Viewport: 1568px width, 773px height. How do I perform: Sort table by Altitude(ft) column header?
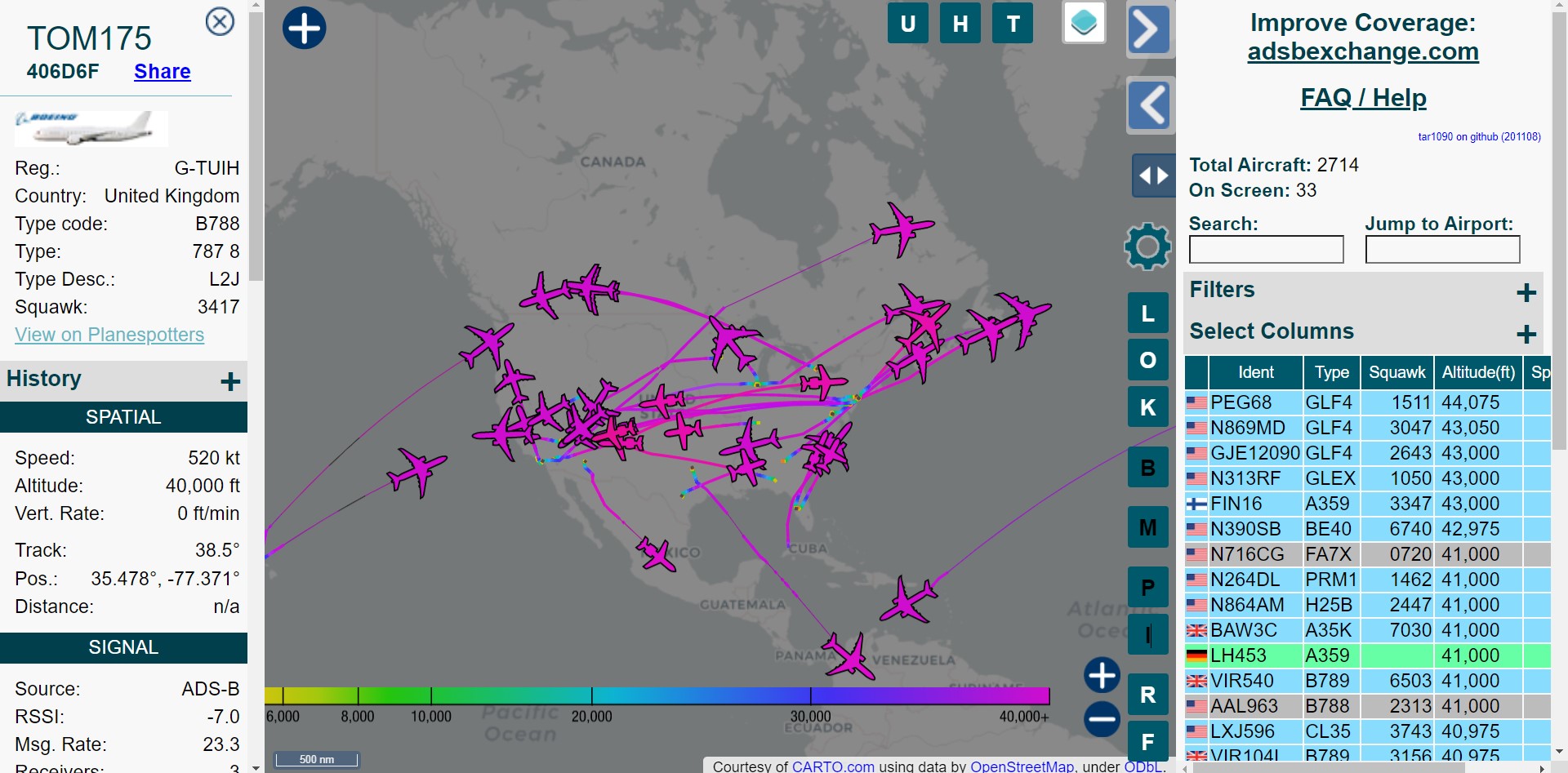click(1477, 372)
